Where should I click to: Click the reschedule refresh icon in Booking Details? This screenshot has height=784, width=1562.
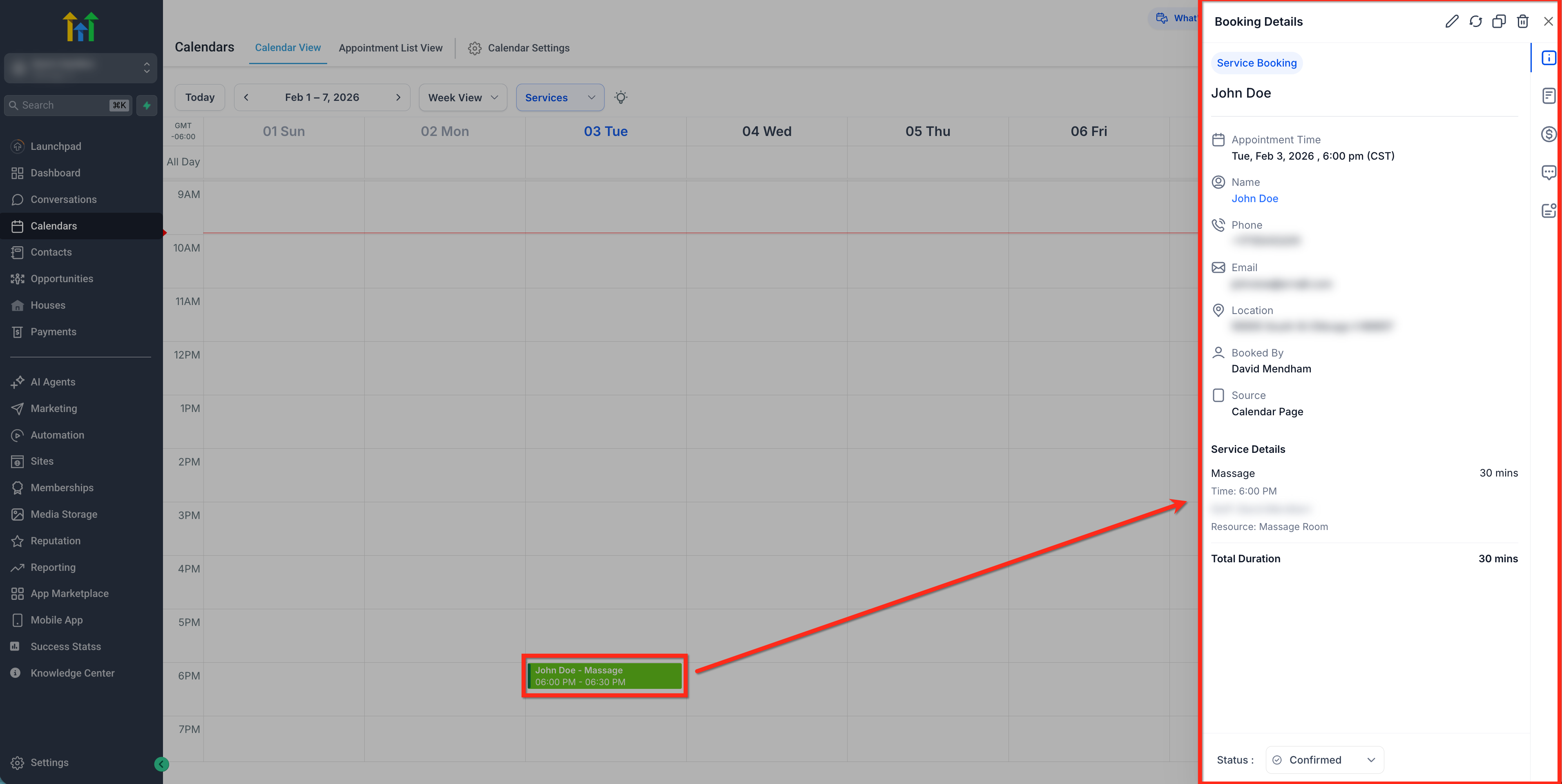[x=1475, y=21]
